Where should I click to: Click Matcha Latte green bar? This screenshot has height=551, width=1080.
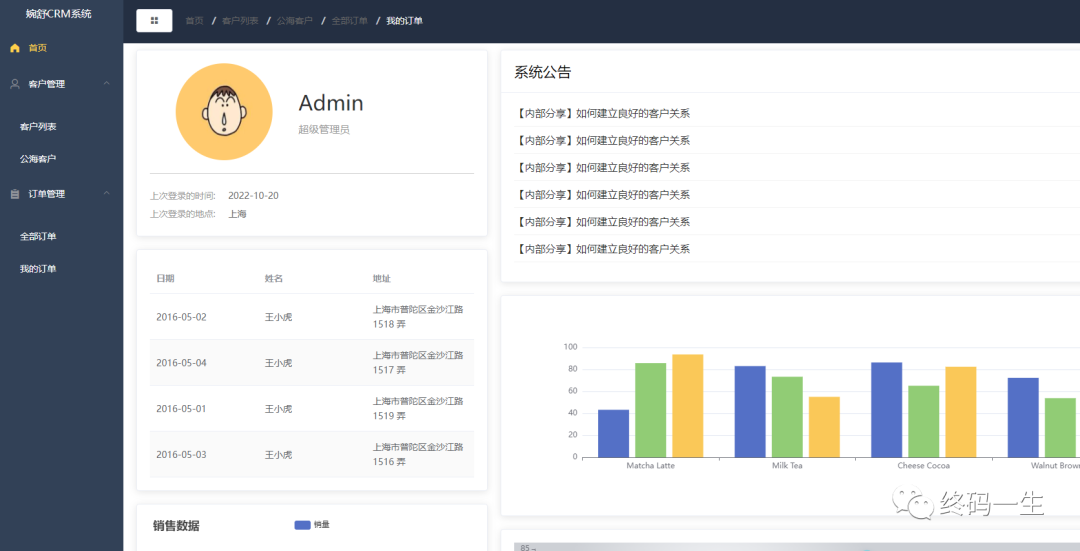[x=650, y=410]
